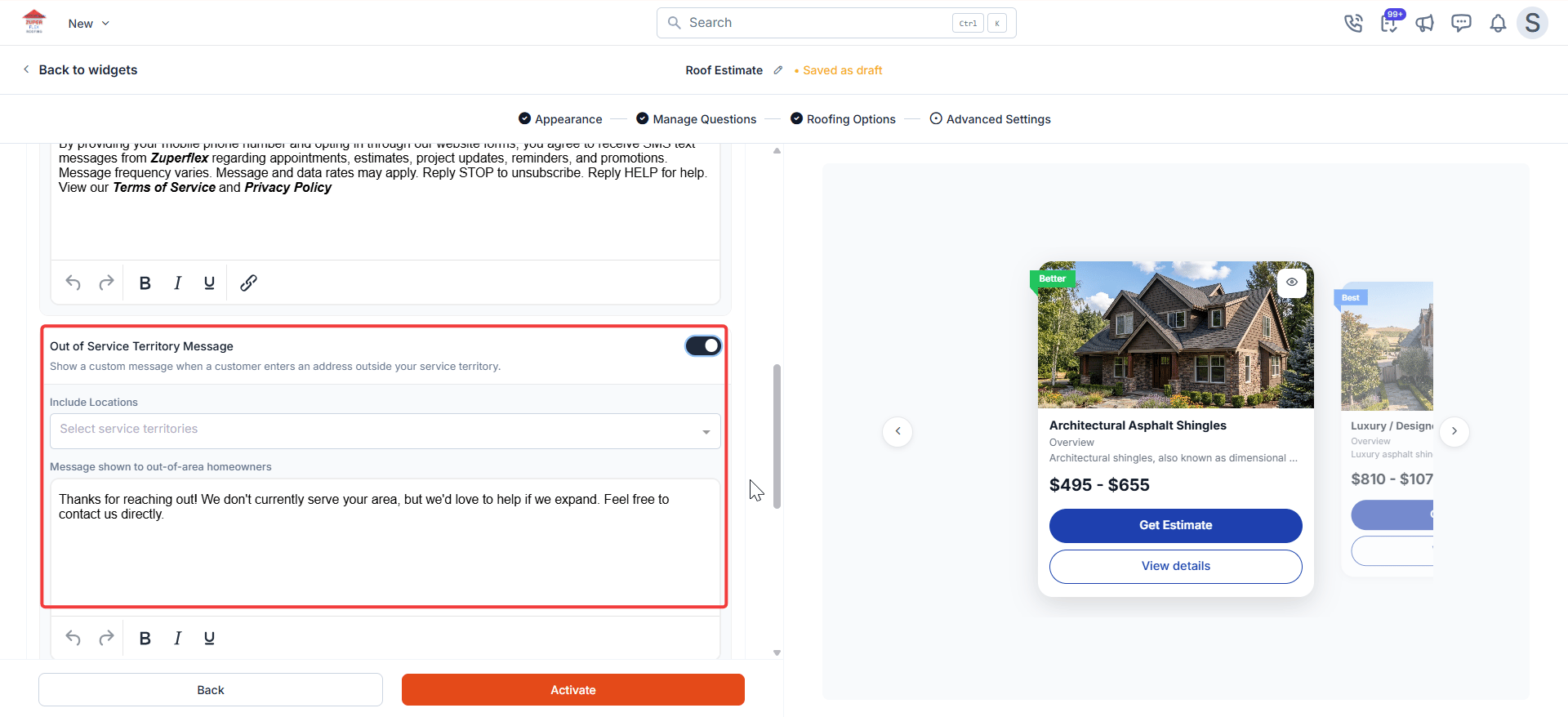Click the Architectural Asphalt Shingles house image
The height and width of the screenshot is (717, 1568).
[x=1176, y=335]
